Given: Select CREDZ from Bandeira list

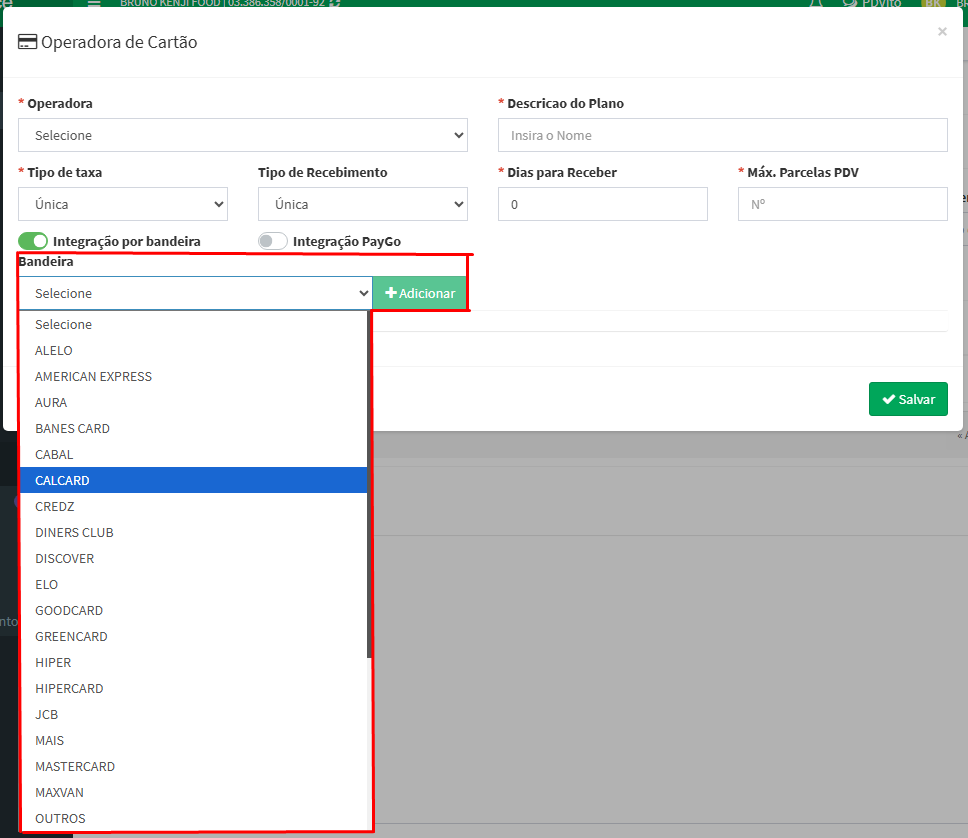Looking at the screenshot, I should tap(193, 506).
